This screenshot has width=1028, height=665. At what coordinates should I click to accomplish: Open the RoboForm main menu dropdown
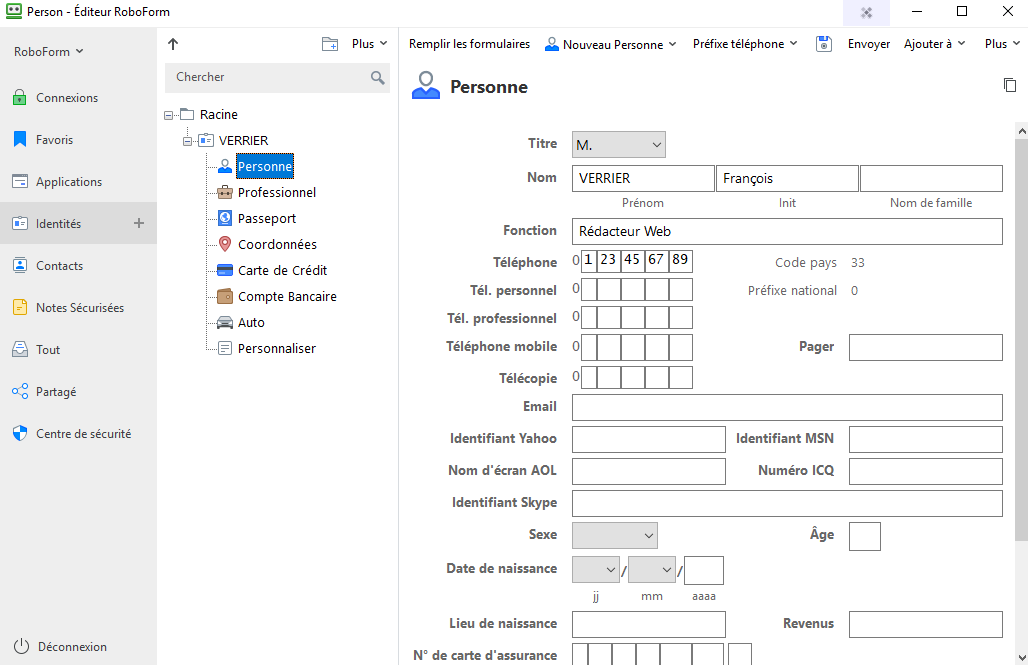click(x=49, y=51)
